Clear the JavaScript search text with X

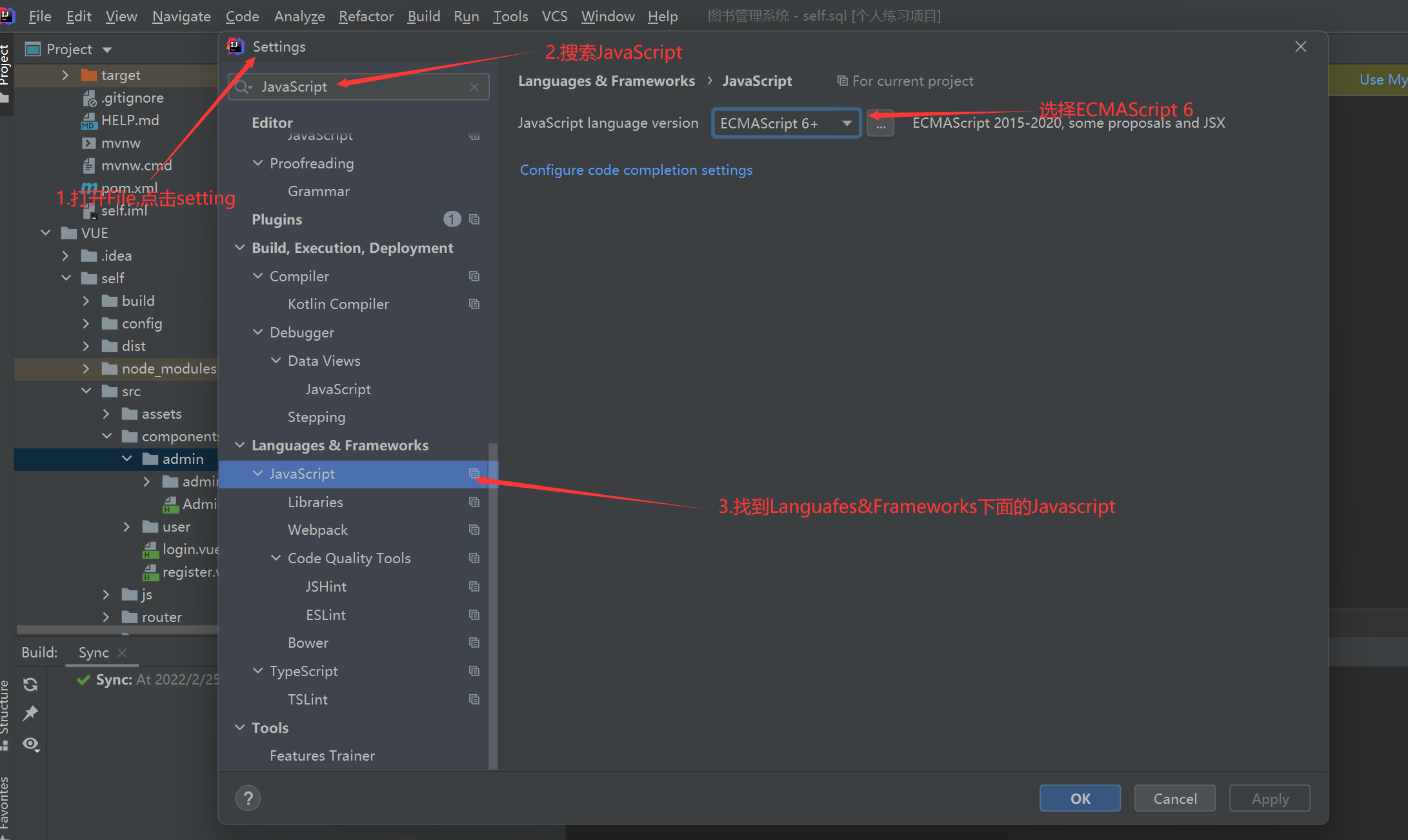pyautogui.click(x=474, y=87)
